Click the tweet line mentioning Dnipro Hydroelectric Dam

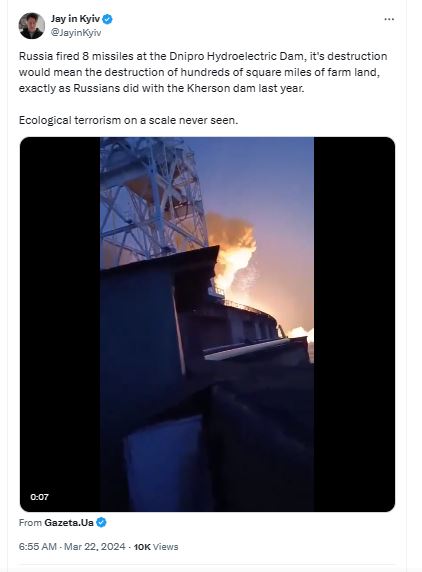(x=203, y=56)
